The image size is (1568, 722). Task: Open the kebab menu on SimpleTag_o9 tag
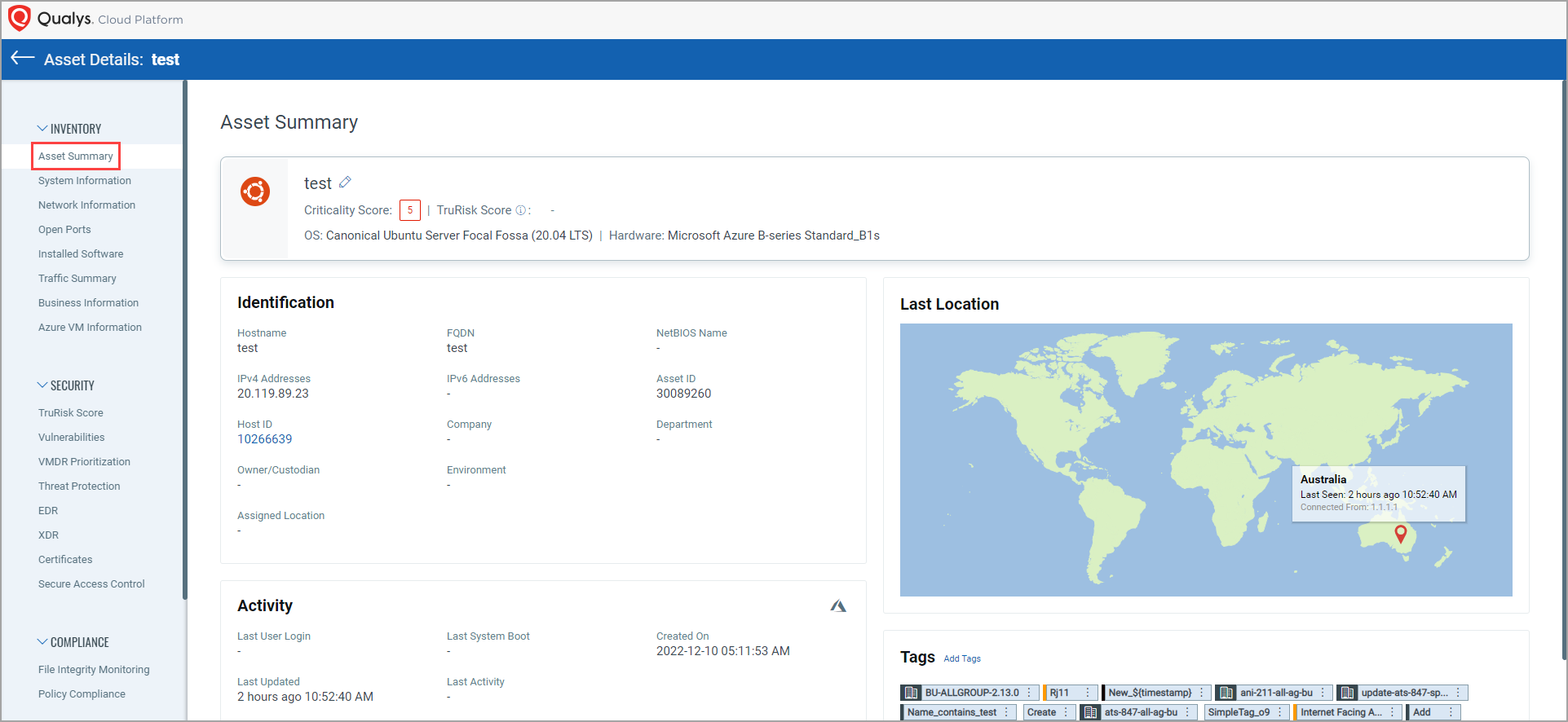tap(1280, 712)
